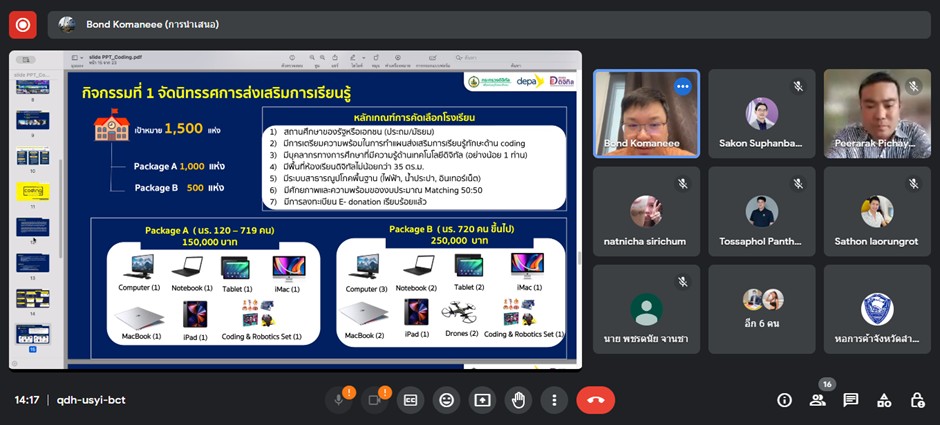Image resolution: width=940 pixels, height=425 pixels.
Task: Open the Activities panel
Action: 884,400
